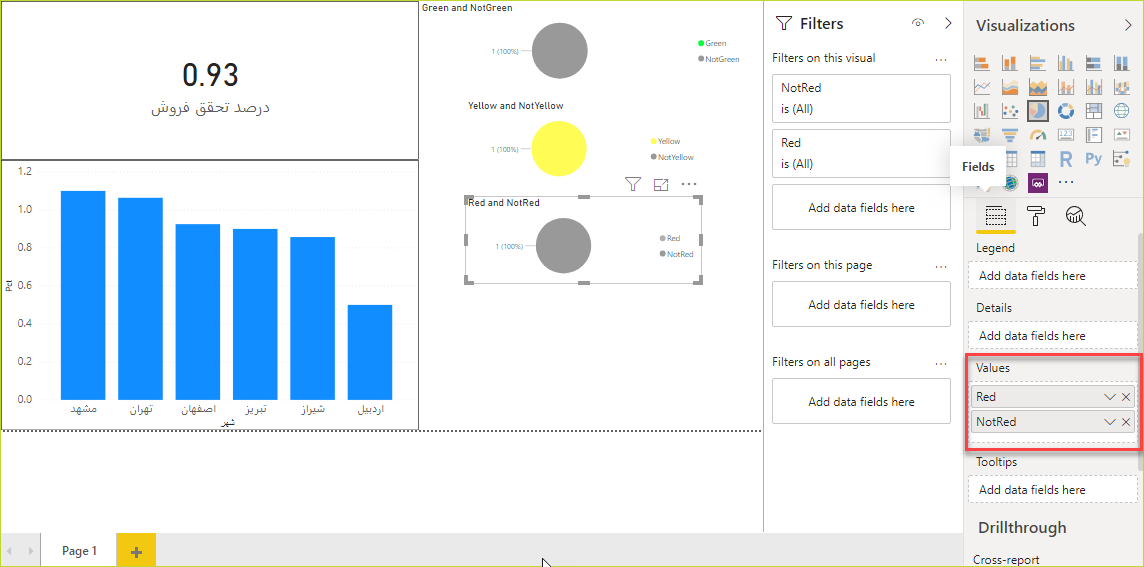
Task: Open the Format paint roller tab
Action: [x=1036, y=215]
